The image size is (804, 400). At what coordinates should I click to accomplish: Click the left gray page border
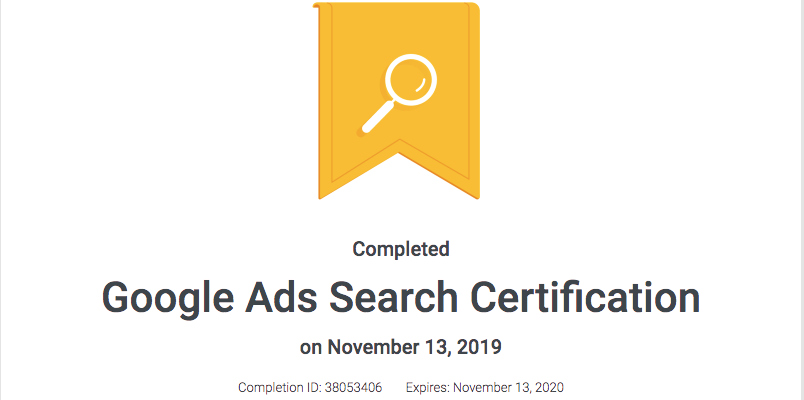click(1, 200)
